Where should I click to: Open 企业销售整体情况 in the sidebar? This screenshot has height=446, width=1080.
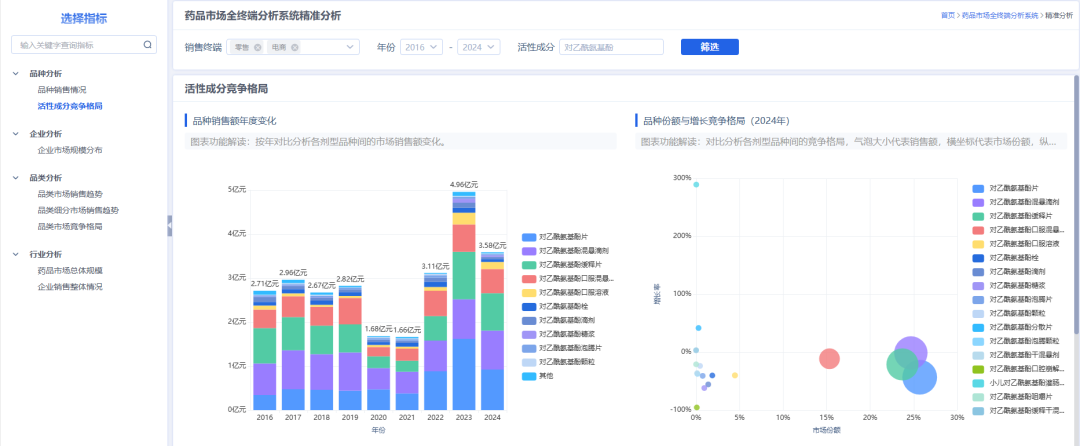pyautogui.click(x=70, y=287)
